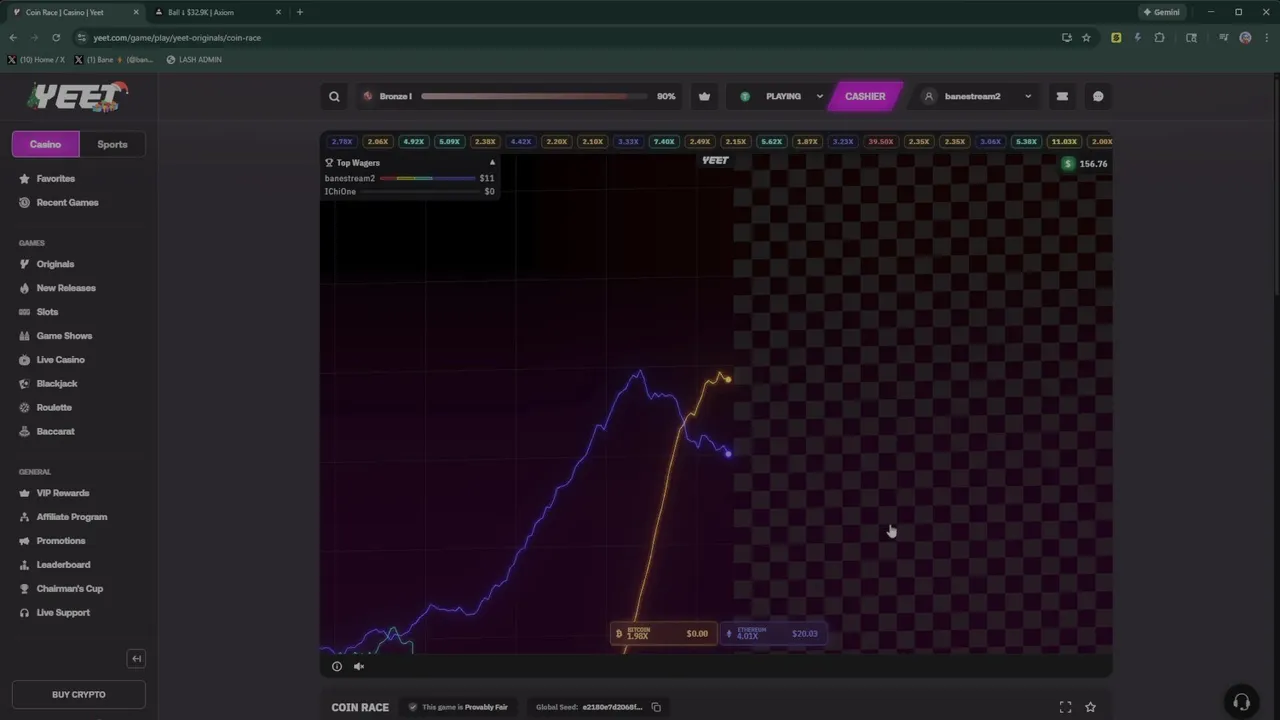Collapse the Top Wagers panel arrow
1280x720 pixels.
(492, 162)
